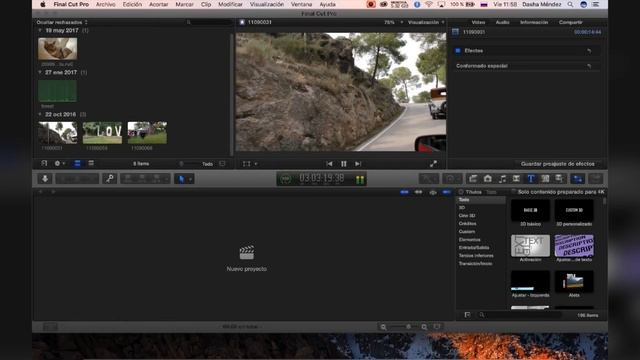Viewport: 640px width, 360px height.
Task: Click the Share project toolbar button
Action: click(596, 178)
